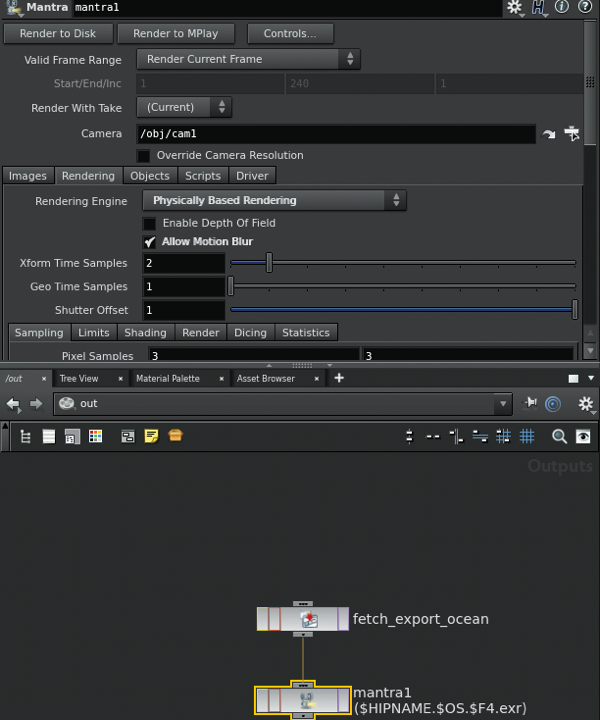Click Render to MPlay button
This screenshot has height=720, width=600.
tap(176, 34)
